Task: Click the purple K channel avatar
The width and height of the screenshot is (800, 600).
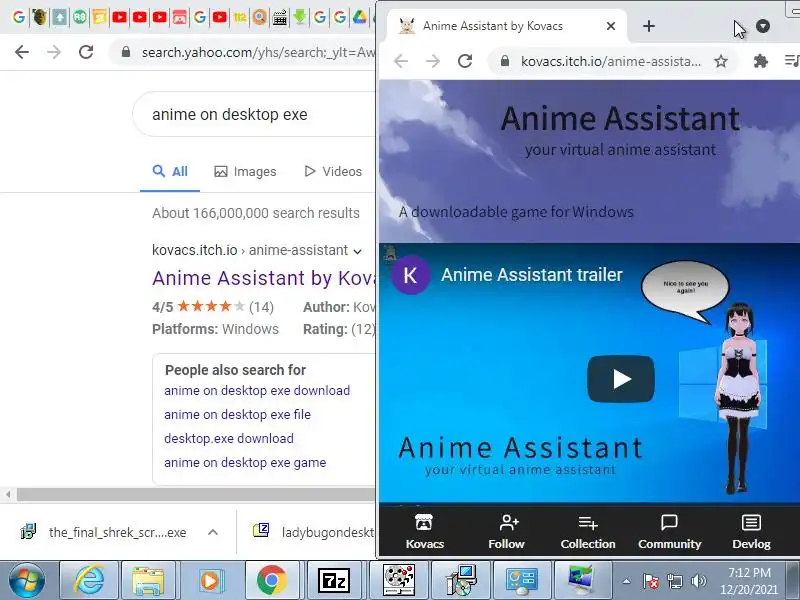Action: tap(410, 275)
